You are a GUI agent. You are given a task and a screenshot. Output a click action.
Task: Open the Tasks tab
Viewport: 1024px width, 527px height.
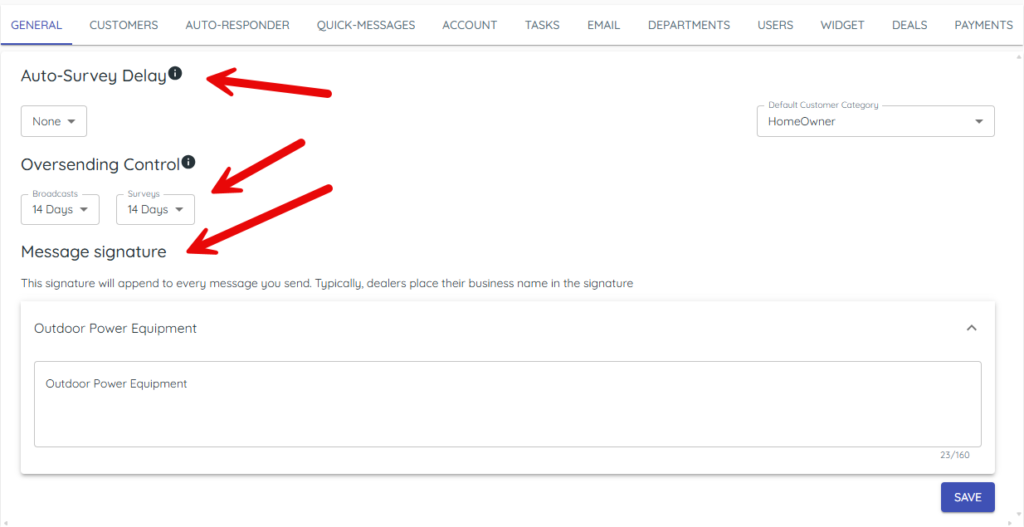[x=542, y=25]
